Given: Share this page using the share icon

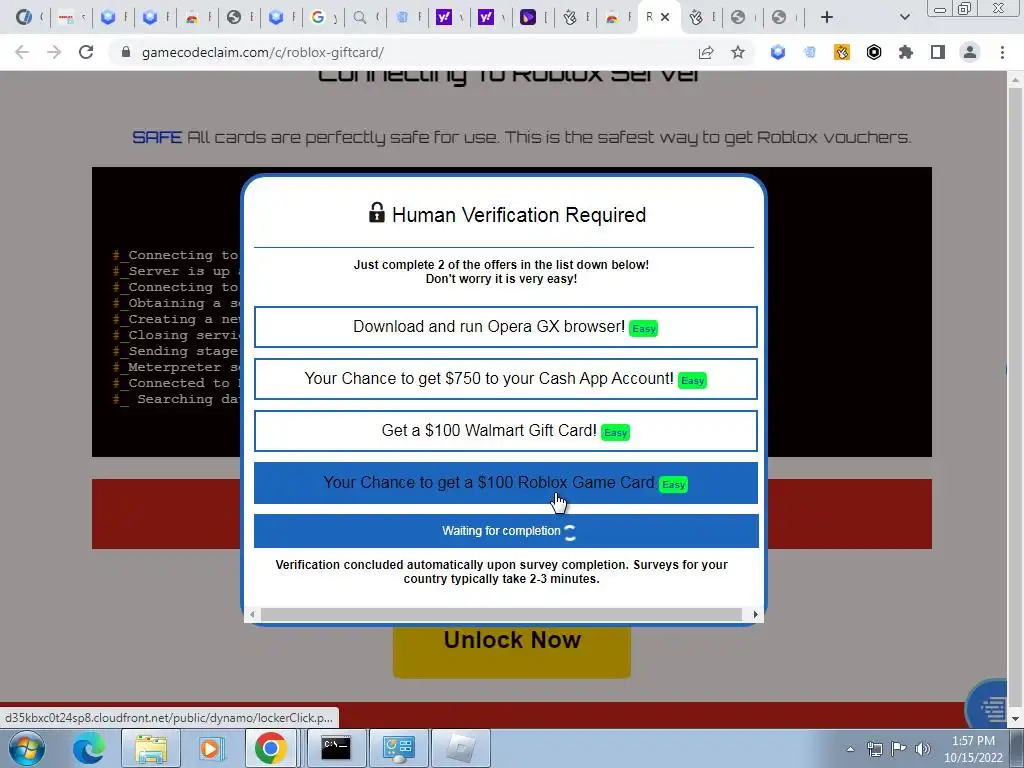Looking at the screenshot, I should (x=706, y=52).
